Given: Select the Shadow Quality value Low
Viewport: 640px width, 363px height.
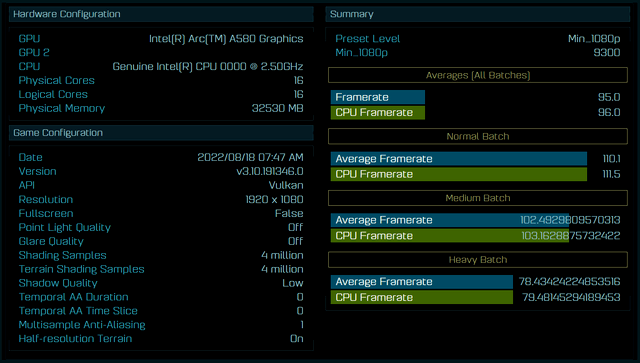Looking at the screenshot, I should tap(293, 283).
